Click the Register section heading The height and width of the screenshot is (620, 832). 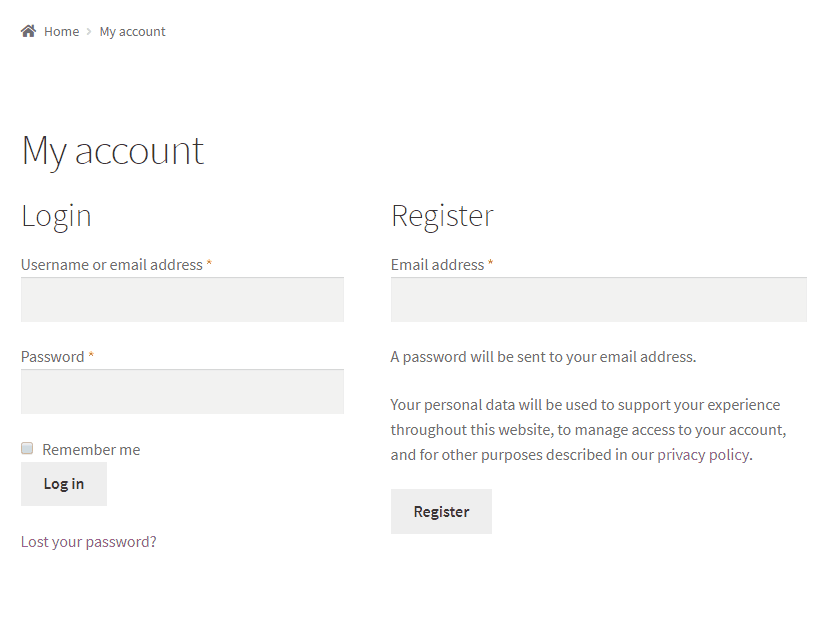pos(442,215)
